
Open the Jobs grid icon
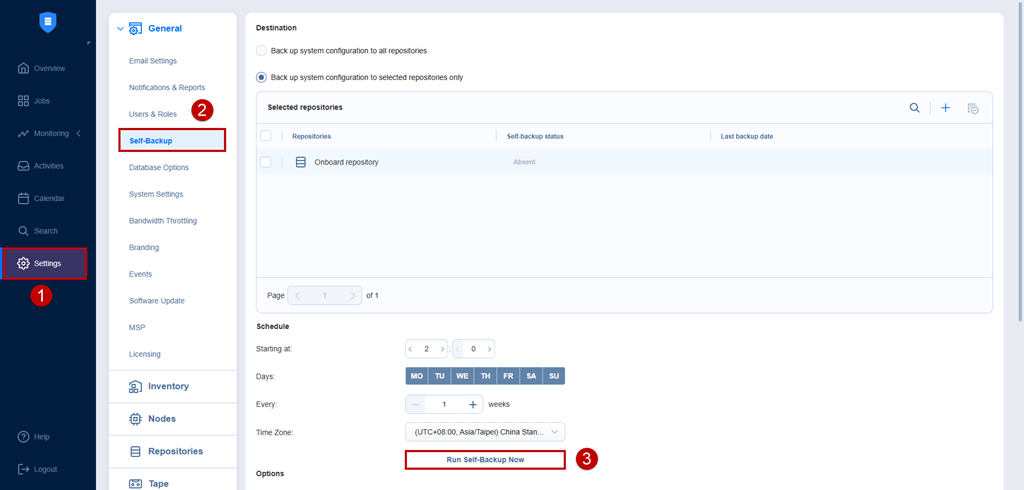coord(24,101)
